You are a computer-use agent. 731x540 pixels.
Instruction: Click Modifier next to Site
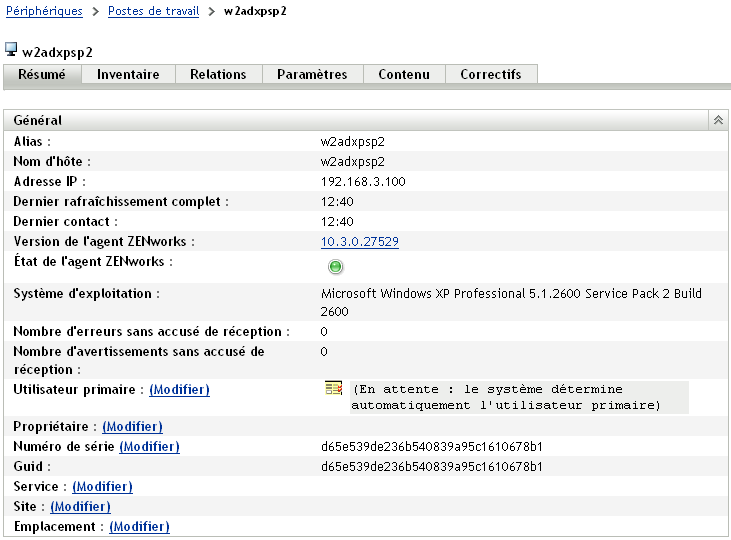coord(81,506)
